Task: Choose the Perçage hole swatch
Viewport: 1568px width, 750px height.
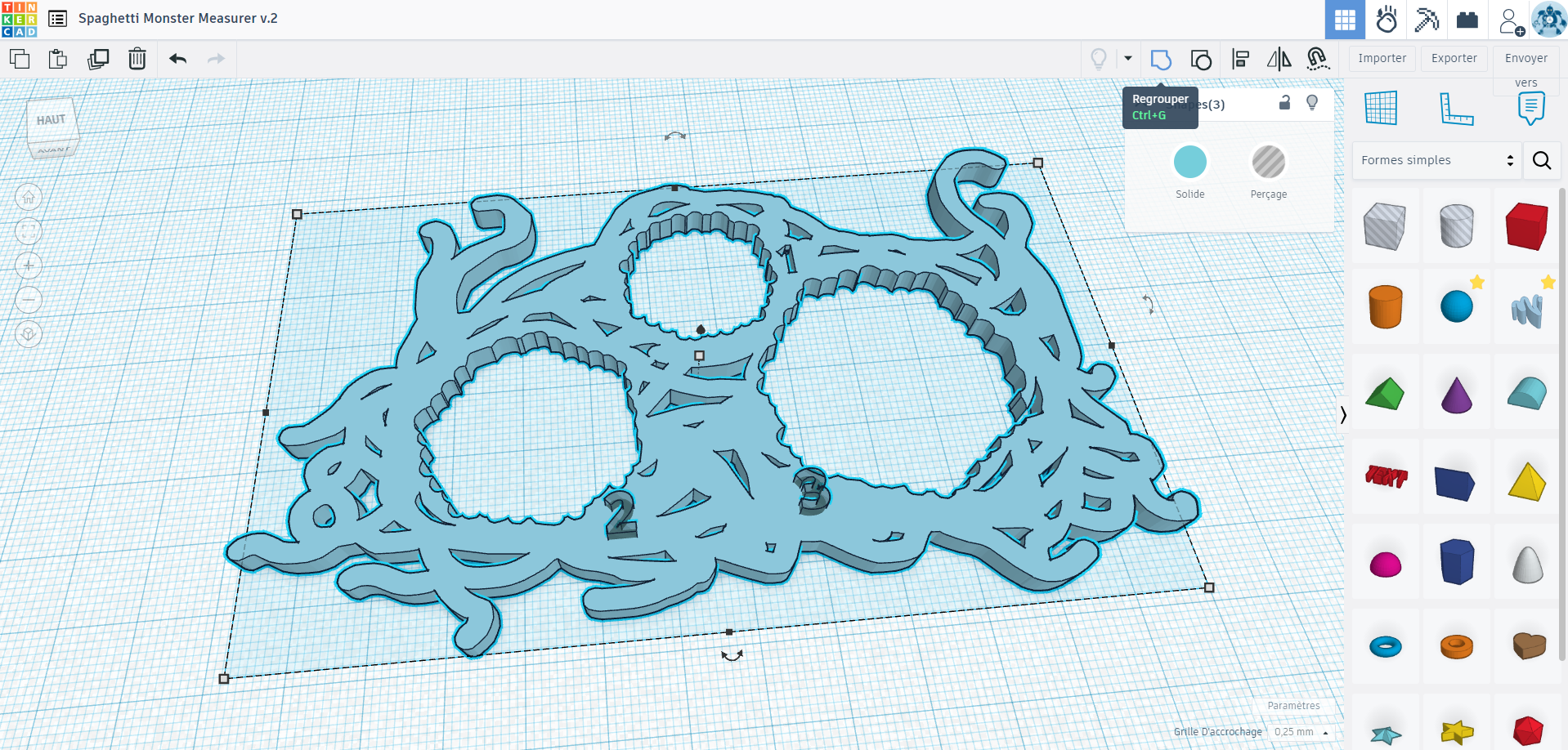Action: [x=1269, y=162]
